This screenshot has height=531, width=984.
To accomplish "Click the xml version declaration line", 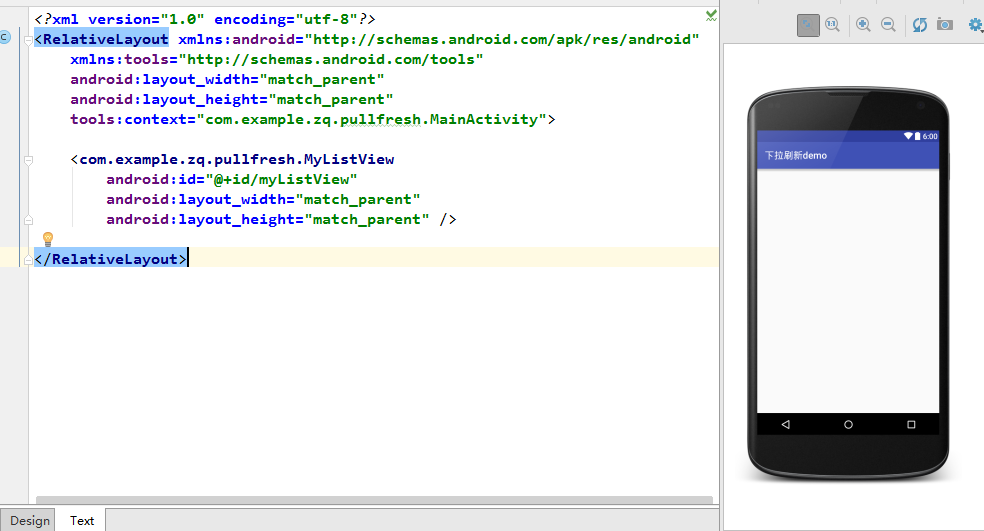I will (205, 19).
